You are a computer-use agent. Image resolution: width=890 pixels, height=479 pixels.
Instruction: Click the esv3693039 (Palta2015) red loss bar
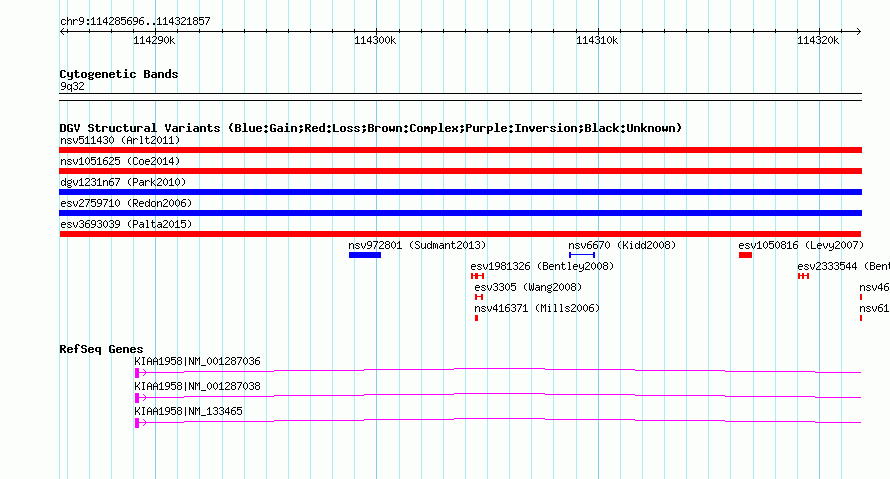(x=460, y=234)
